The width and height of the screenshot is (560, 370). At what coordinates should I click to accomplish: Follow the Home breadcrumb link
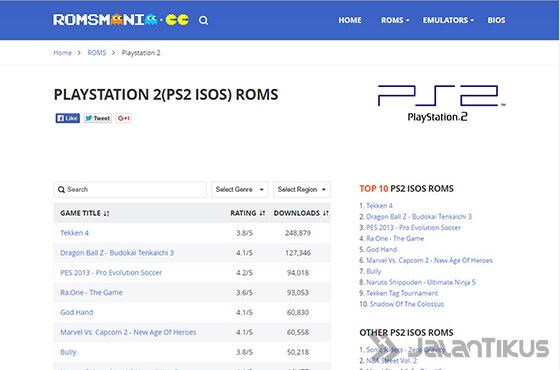(x=62, y=53)
